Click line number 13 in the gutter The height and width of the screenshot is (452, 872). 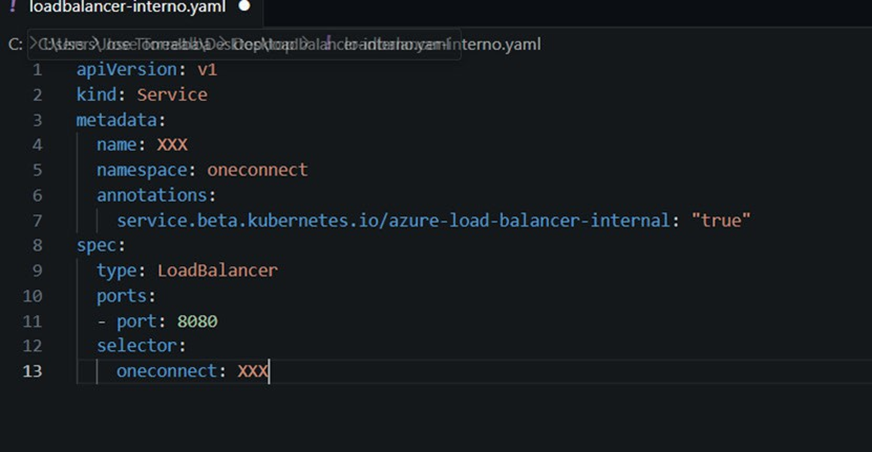[x=32, y=371]
